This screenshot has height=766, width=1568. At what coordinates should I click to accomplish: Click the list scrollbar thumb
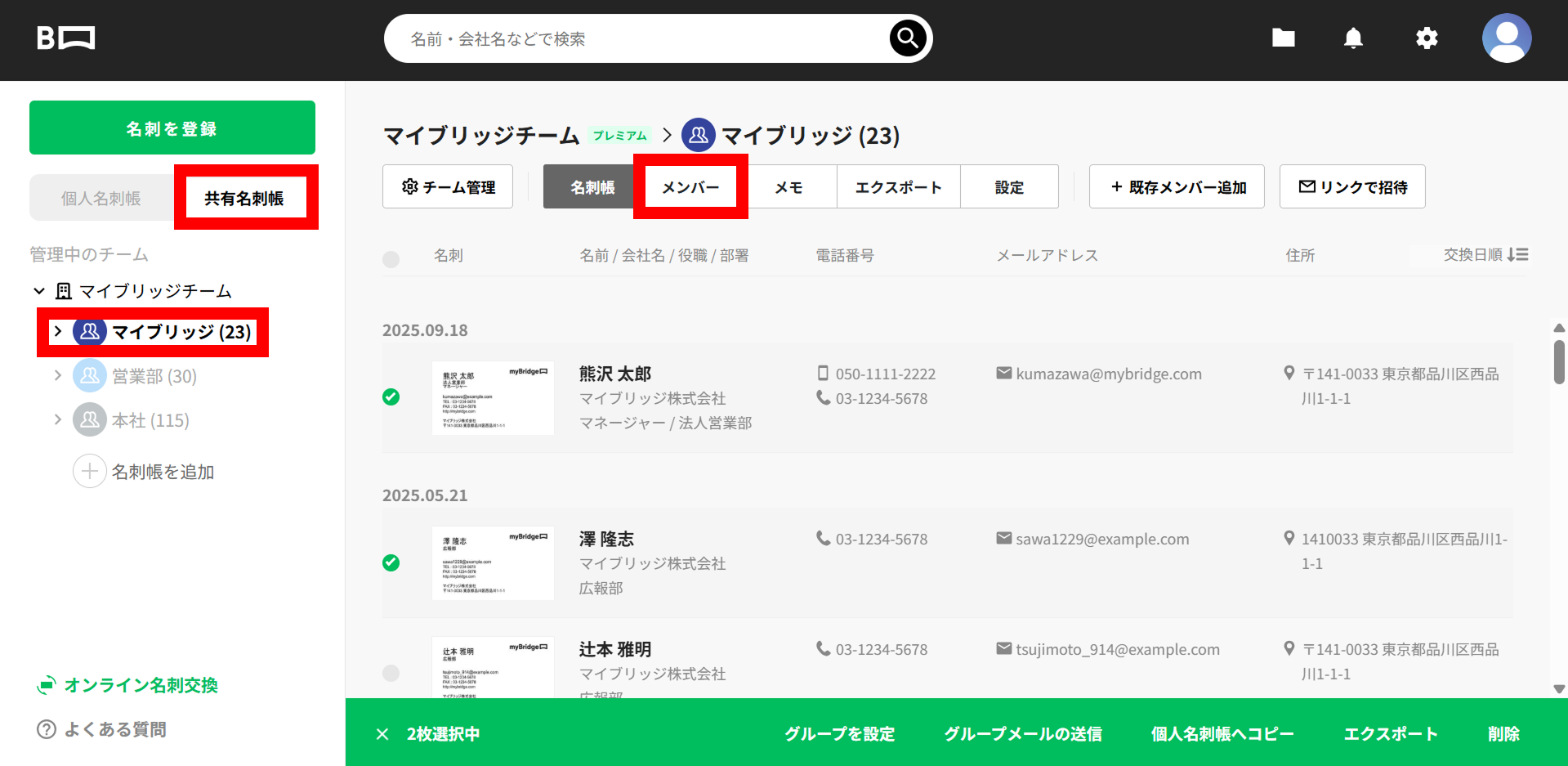1559,361
